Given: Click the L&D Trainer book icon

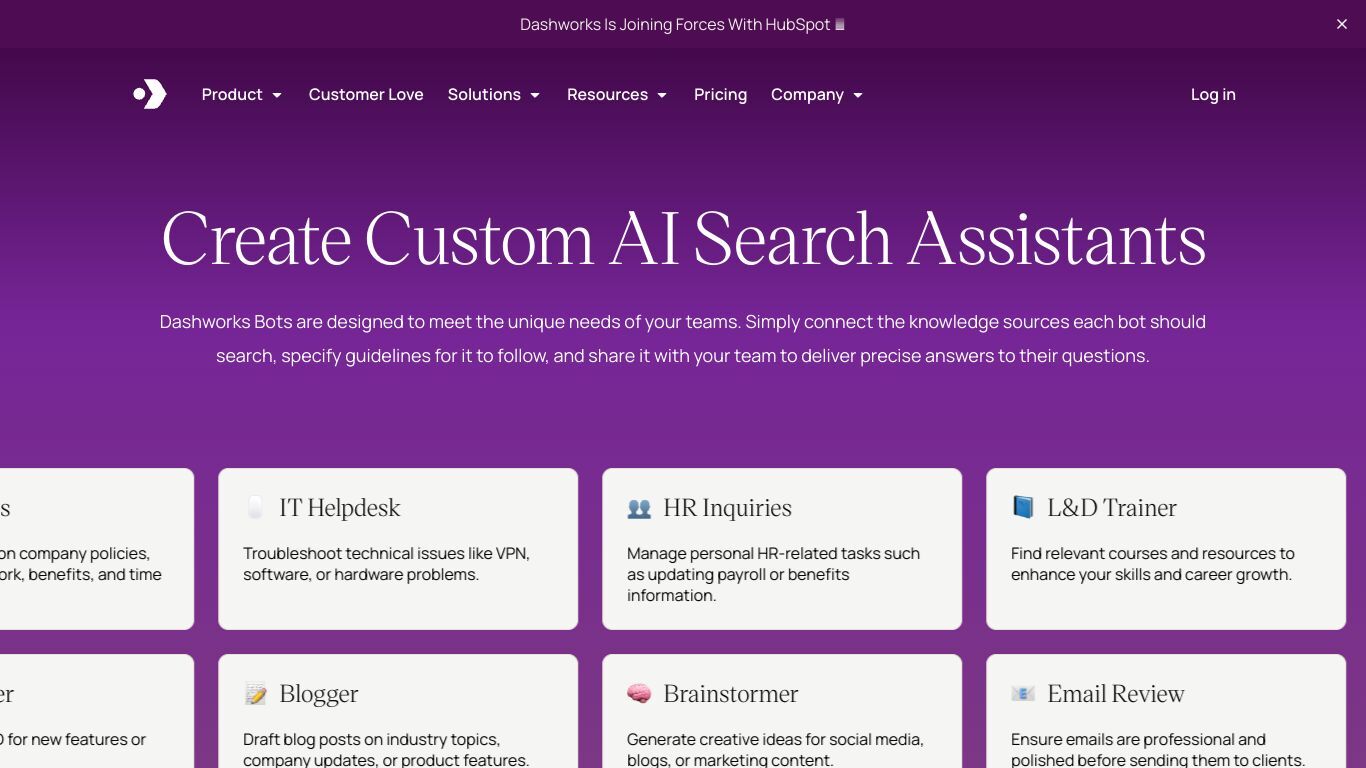Looking at the screenshot, I should (1023, 507).
